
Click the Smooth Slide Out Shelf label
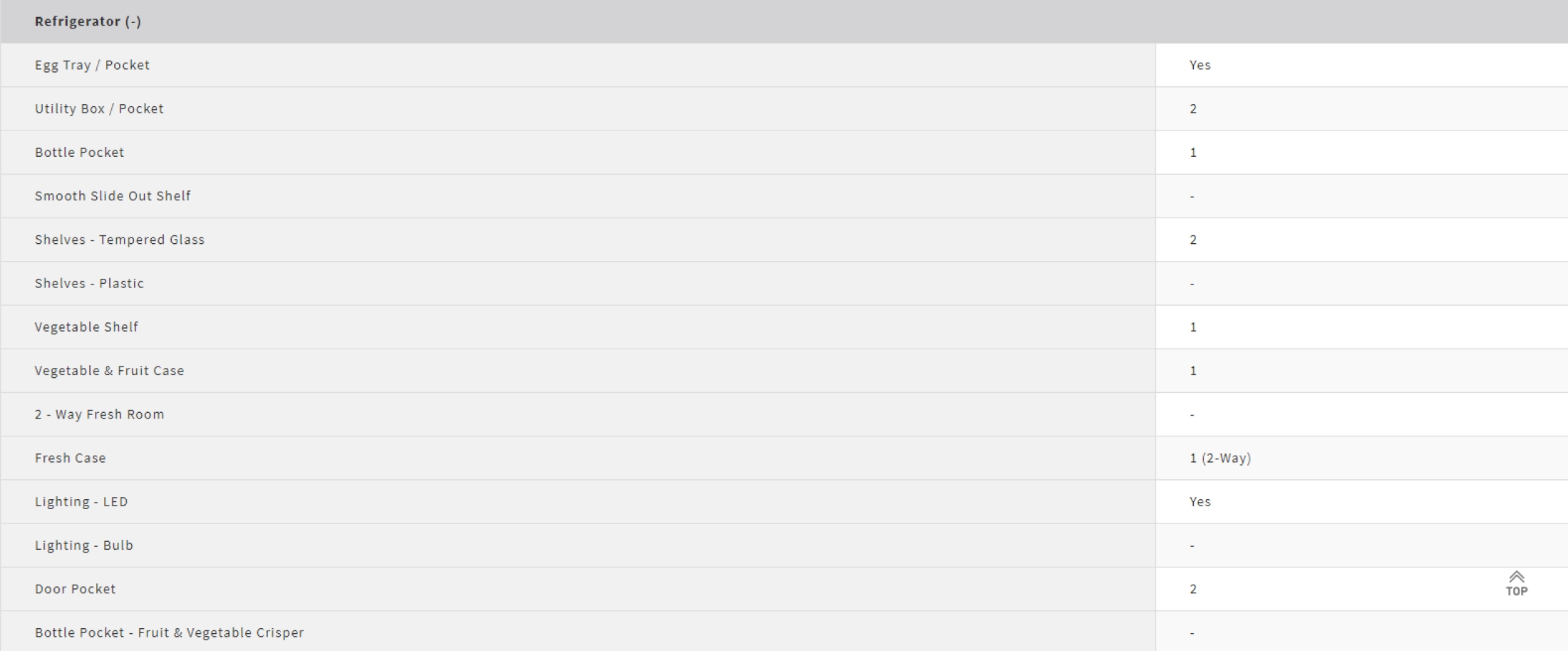pos(113,196)
